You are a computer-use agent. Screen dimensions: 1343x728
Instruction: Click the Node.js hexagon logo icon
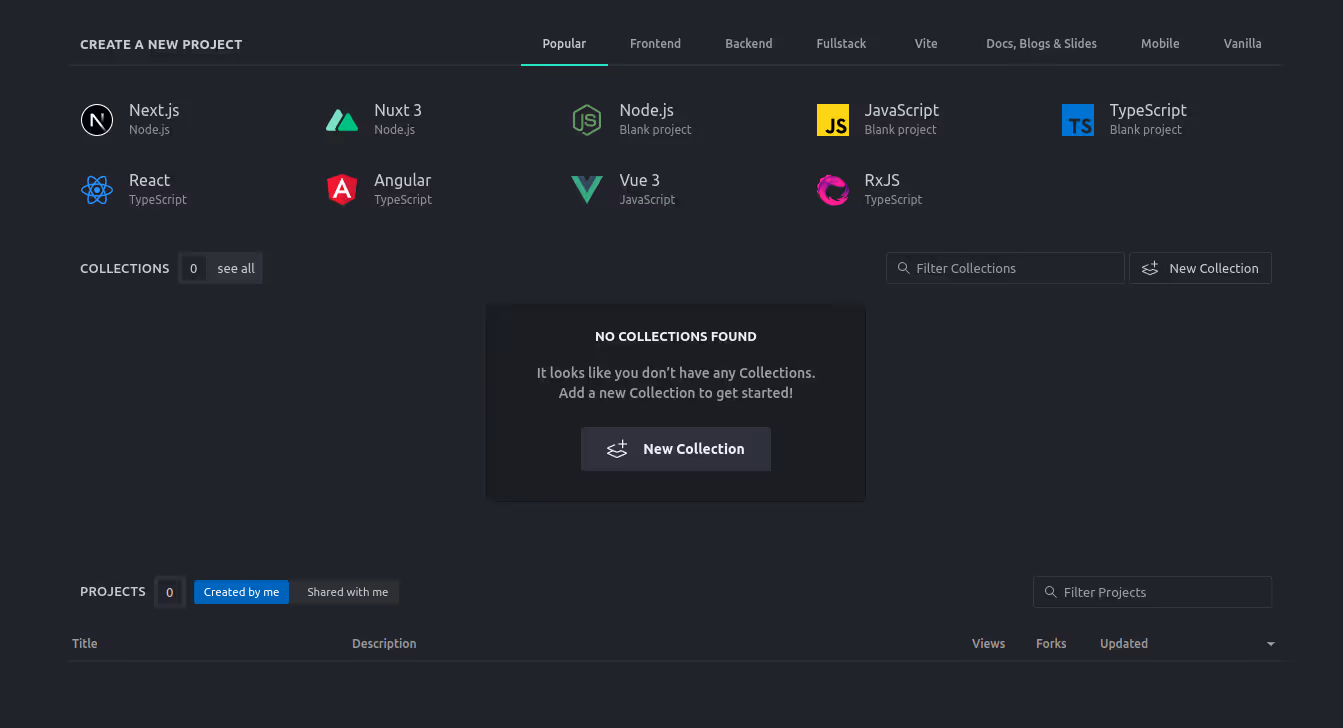tap(587, 120)
